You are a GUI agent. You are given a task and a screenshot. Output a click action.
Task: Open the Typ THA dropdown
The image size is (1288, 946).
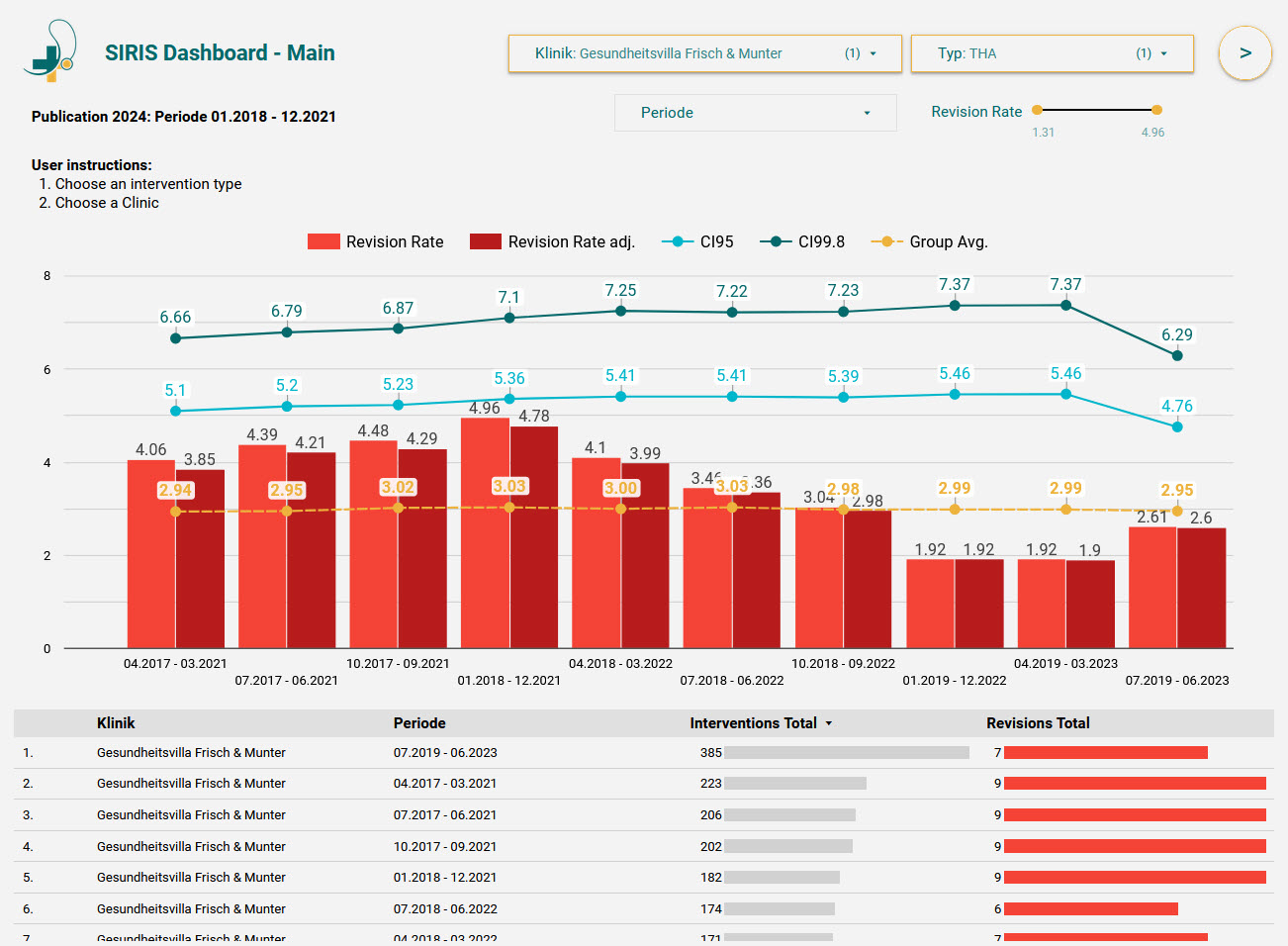[x=1051, y=53]
